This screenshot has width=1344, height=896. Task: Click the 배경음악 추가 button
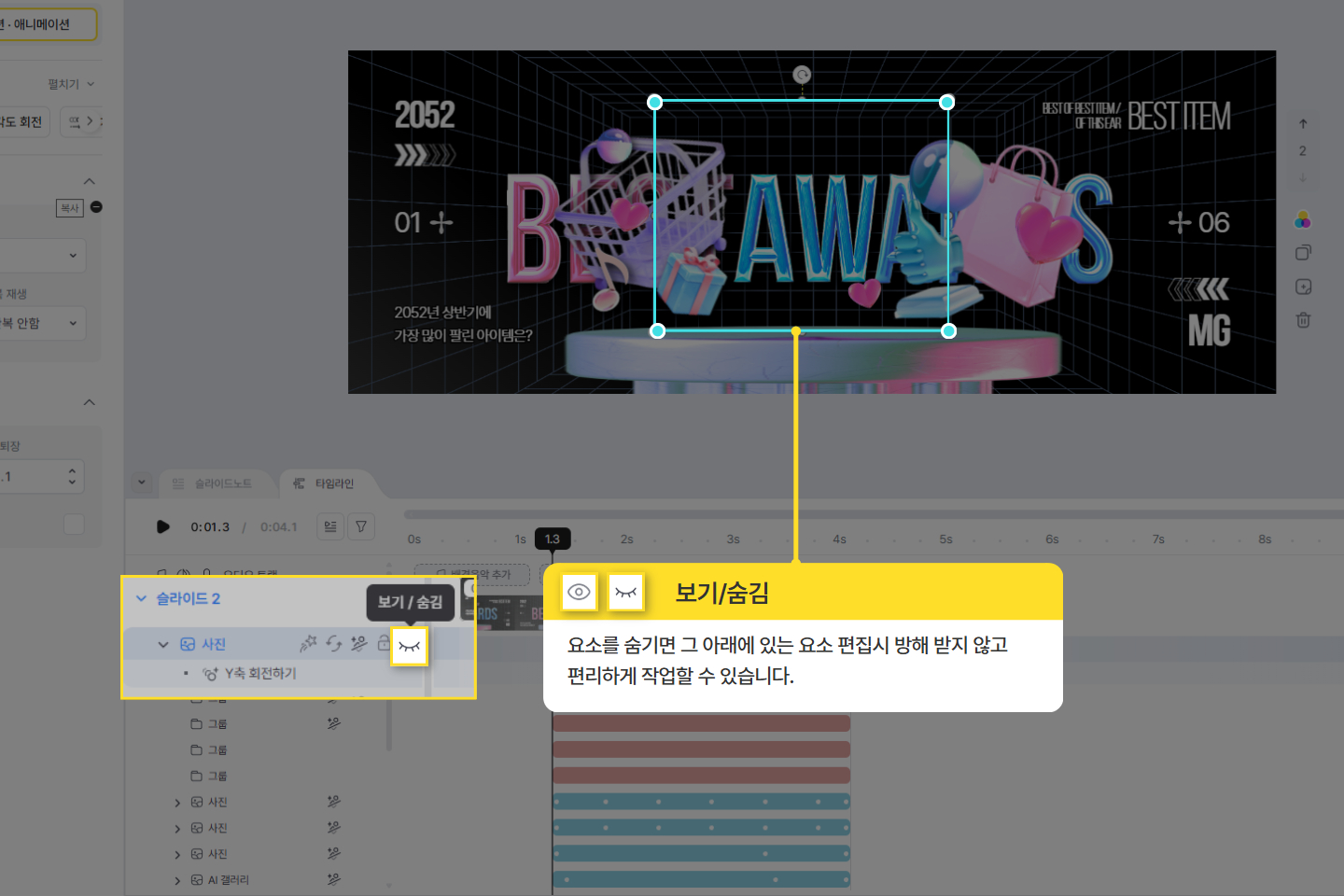pyautogui.click(x=472, y=574)
